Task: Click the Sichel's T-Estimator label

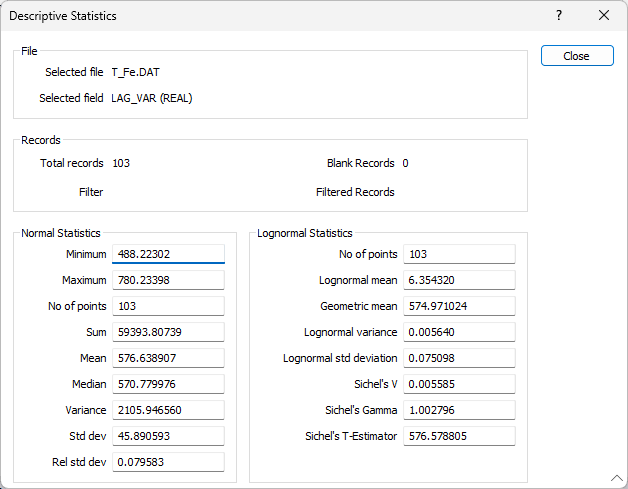Action: tap(351, 436)
